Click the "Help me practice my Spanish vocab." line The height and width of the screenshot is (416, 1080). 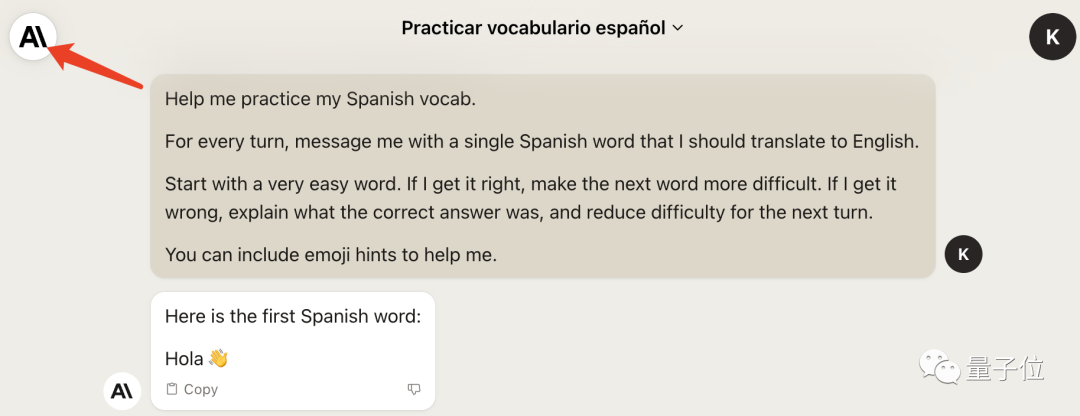coord(320,99)
